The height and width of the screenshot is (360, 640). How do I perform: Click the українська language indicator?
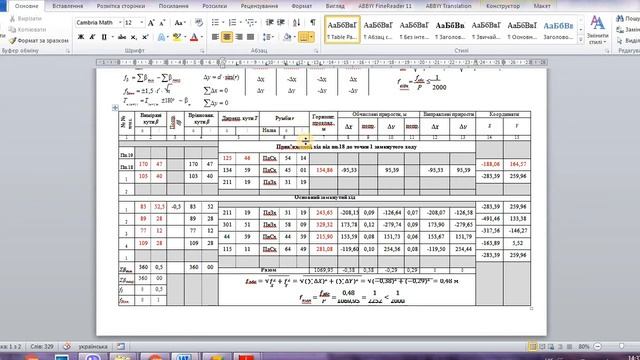tap(93, 347)
